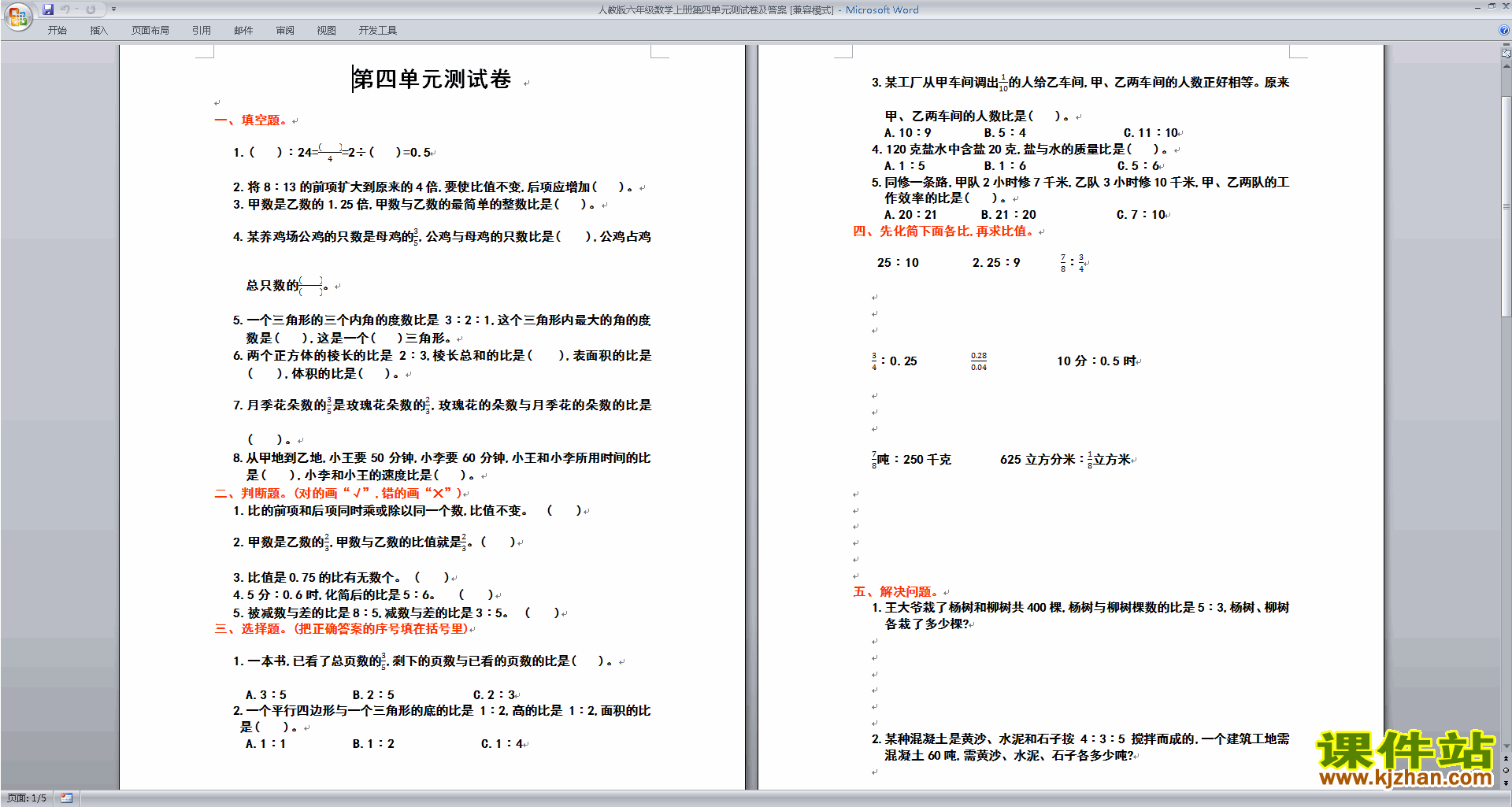Click option B. 2∶5 in question 1
Image resolution: width=1512 pixels, height=807 pixels.
(x=373, y=695)
